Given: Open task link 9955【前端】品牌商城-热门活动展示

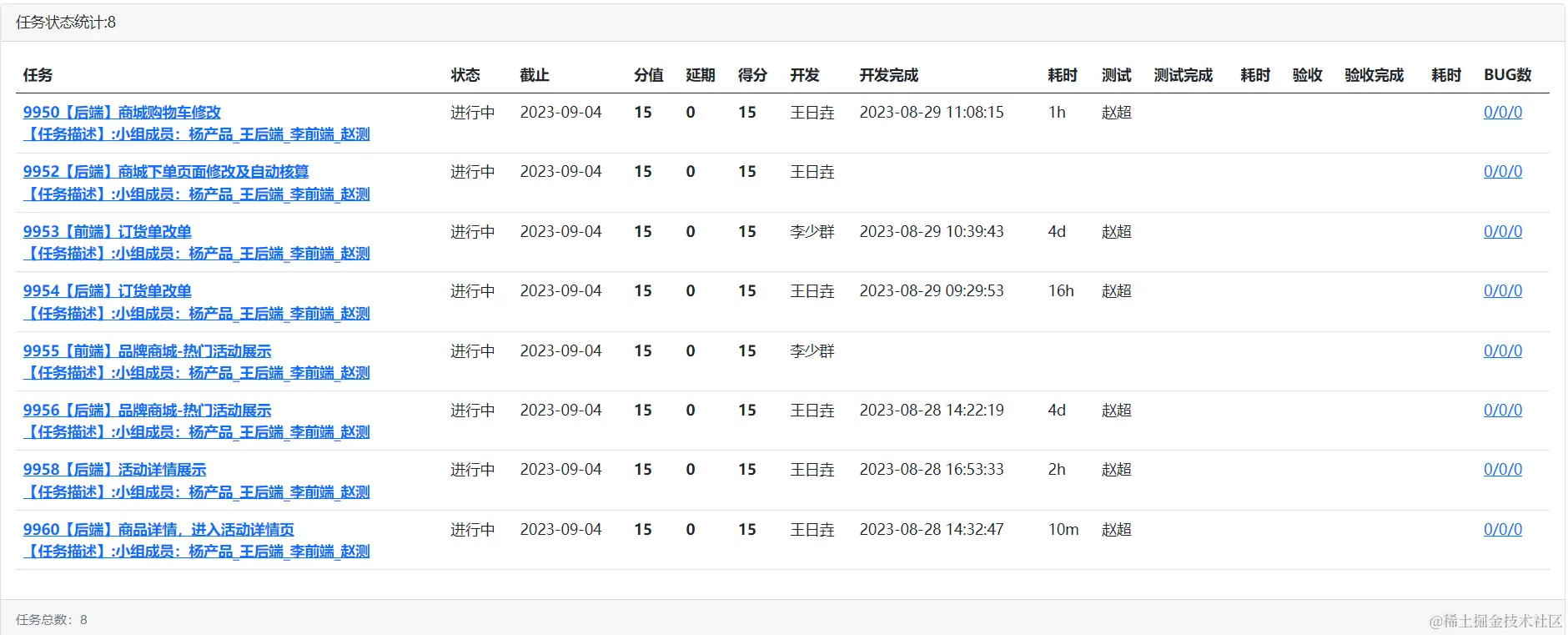Looking at the screenshot, I should tap(147, 350).
